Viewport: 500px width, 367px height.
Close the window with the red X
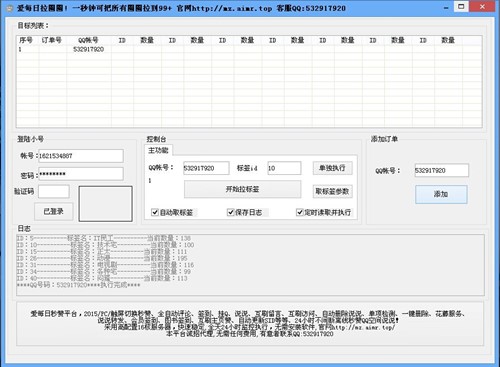click(482, 7)
